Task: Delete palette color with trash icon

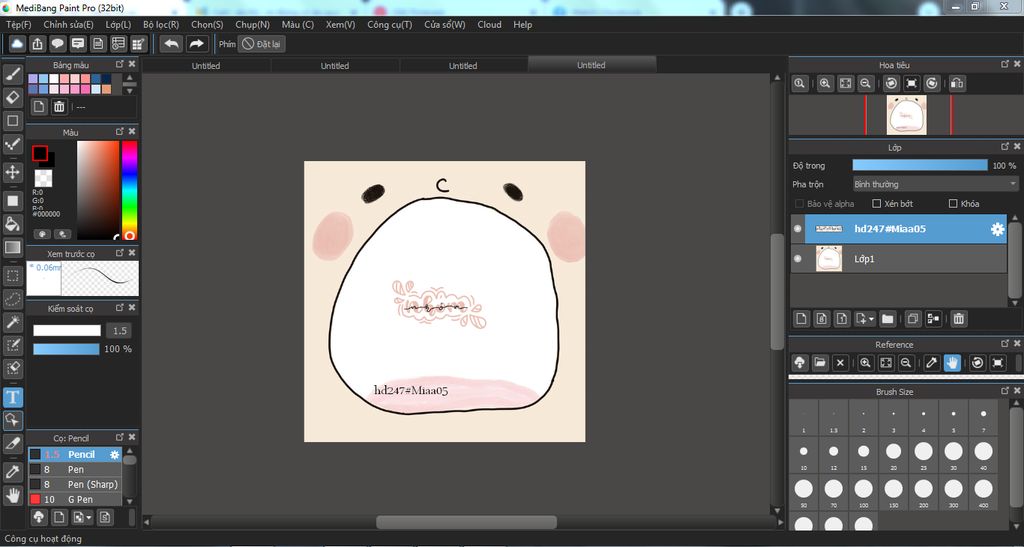Action: tap(59, 106)
